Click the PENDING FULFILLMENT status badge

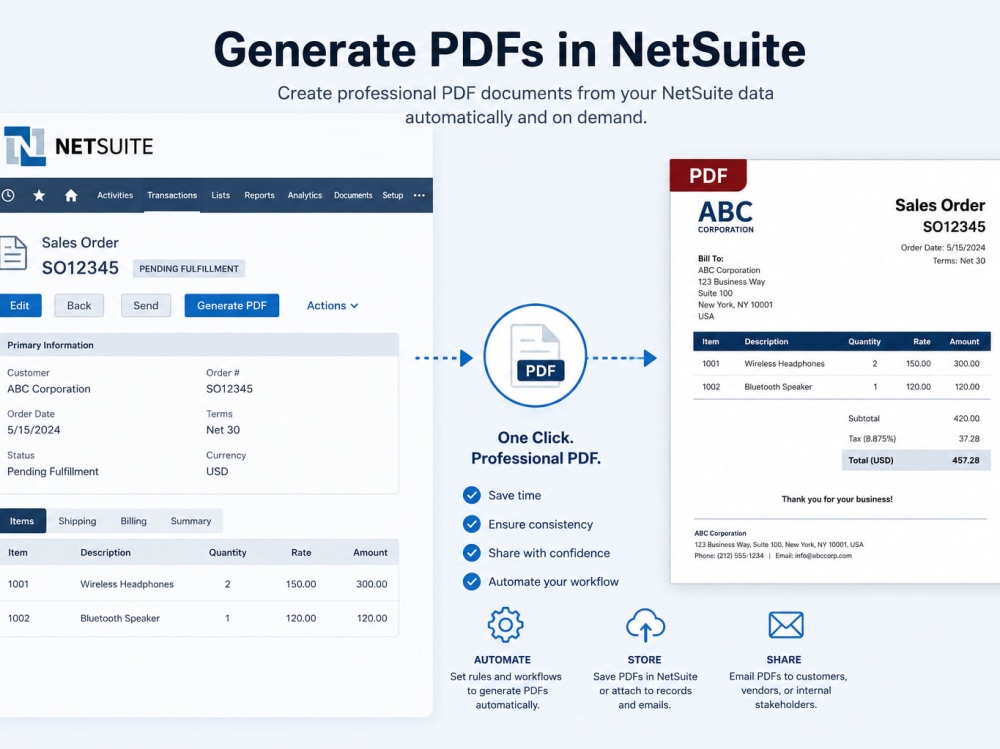pyautogui.click(x=189, y=269)
